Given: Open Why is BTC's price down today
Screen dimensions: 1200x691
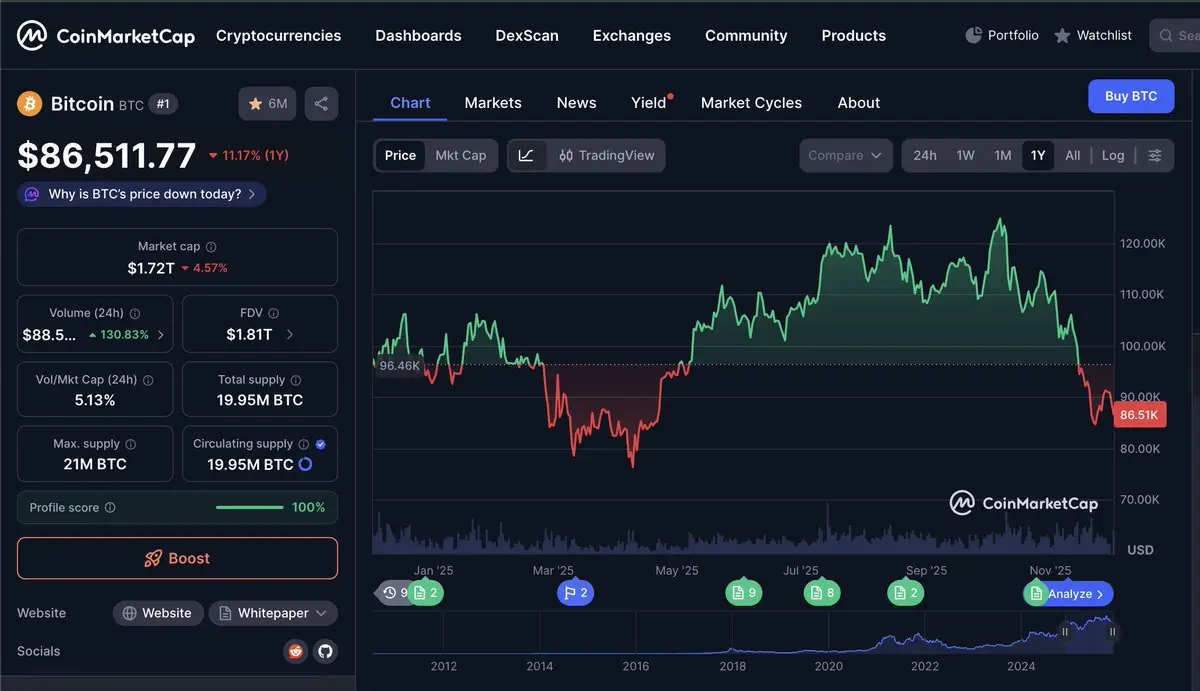Looking at the screenshot, I should pos(141,194).
